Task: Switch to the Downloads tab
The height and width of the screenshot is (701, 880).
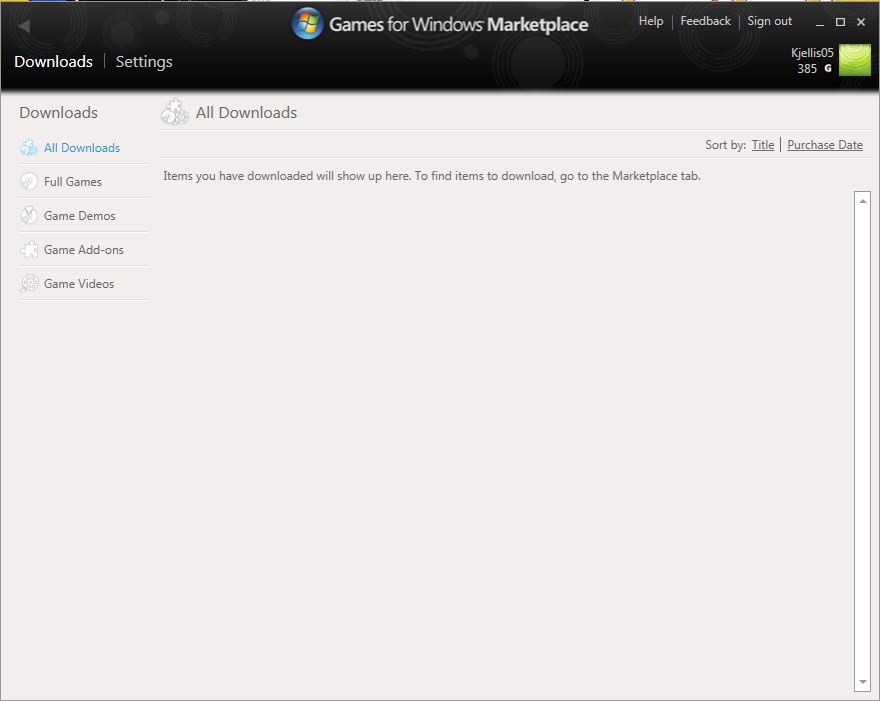Action: pyautogui.click(x=53, y=61)
